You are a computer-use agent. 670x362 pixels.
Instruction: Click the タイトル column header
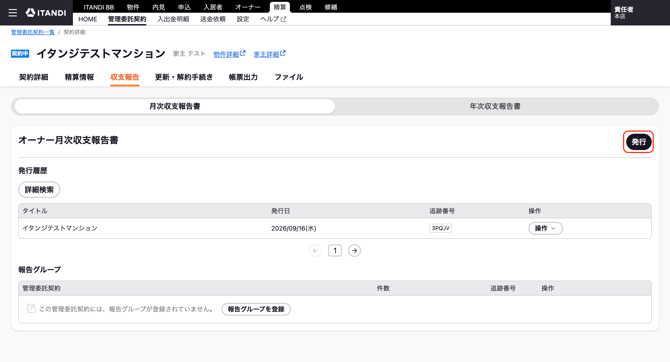click(x=35, y=211)
